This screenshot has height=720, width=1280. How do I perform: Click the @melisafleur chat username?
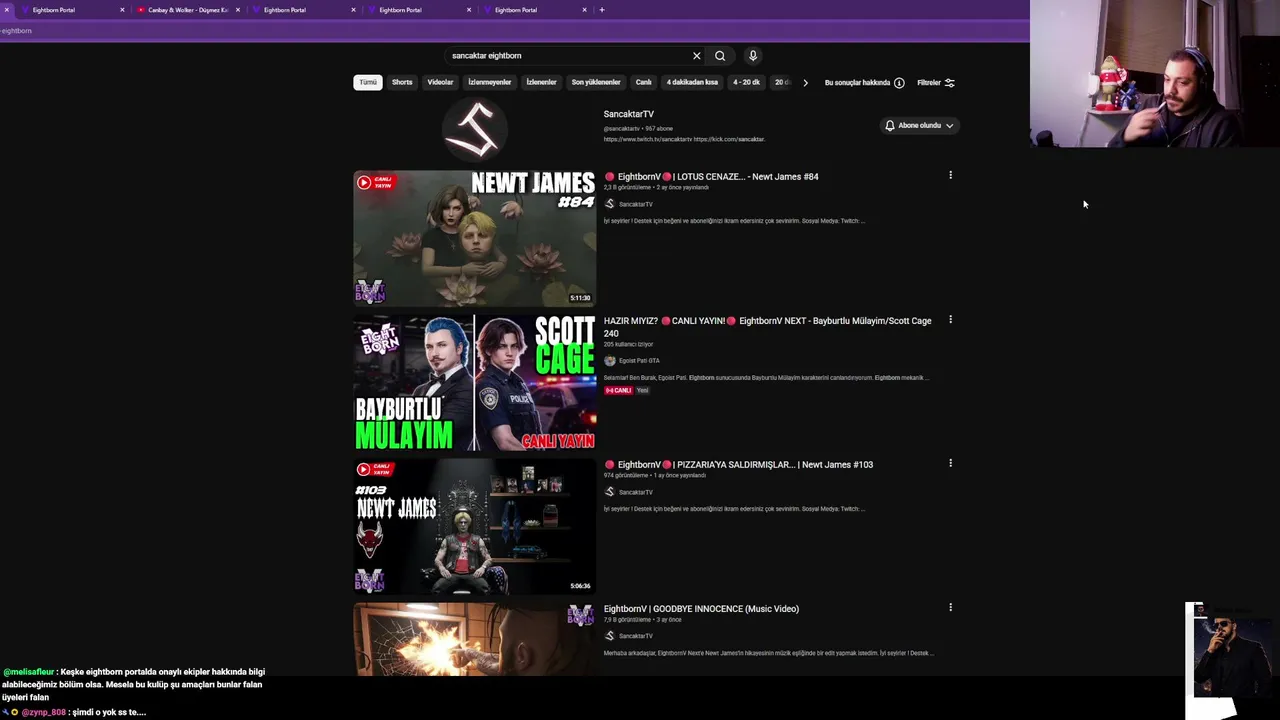(28, 672)
